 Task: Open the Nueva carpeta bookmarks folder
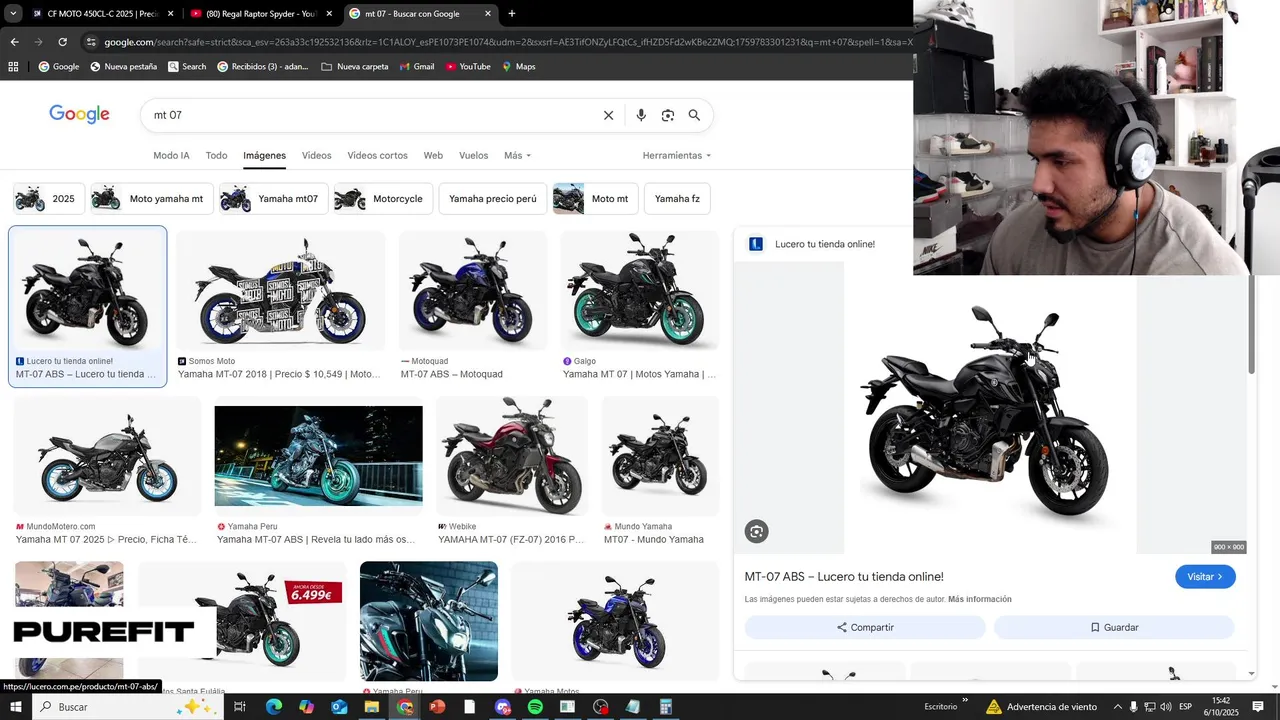(355, 67)
